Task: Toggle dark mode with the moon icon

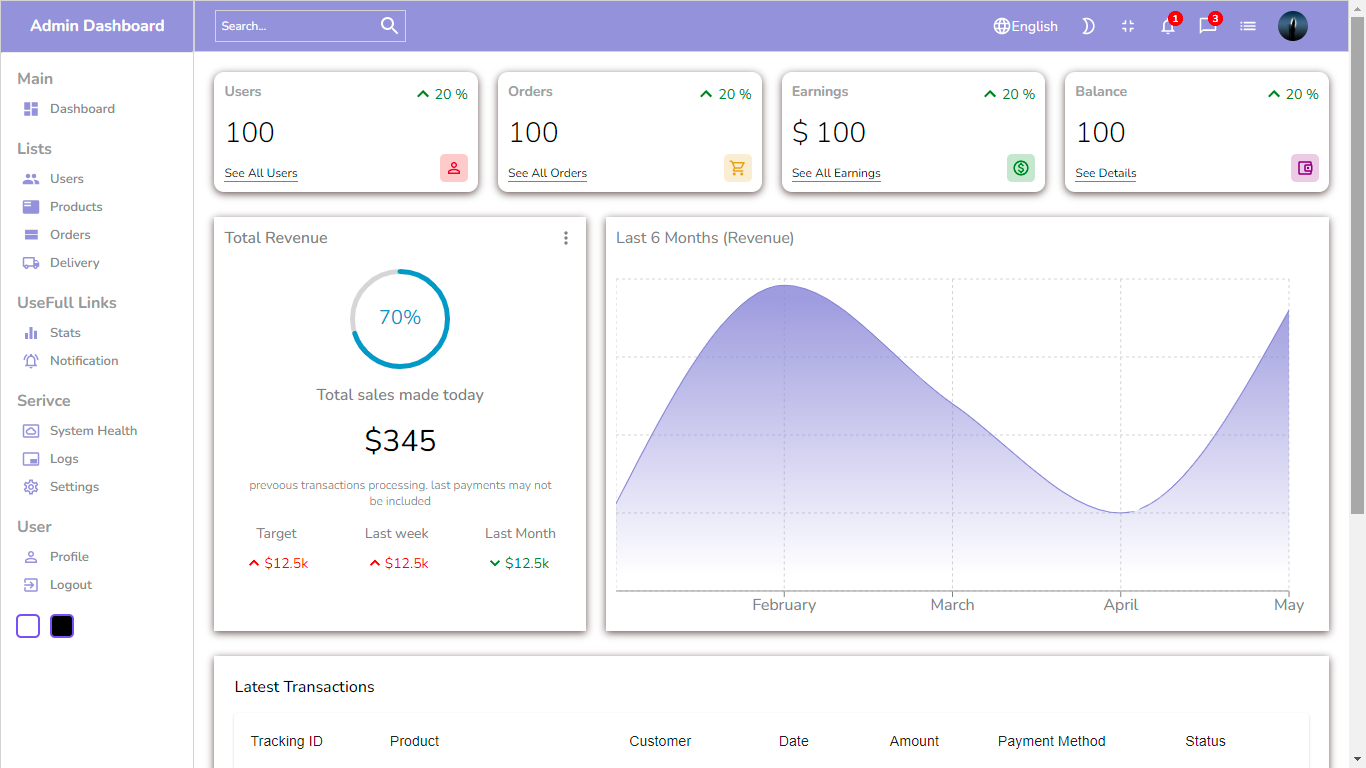Action: [1088, 26]
